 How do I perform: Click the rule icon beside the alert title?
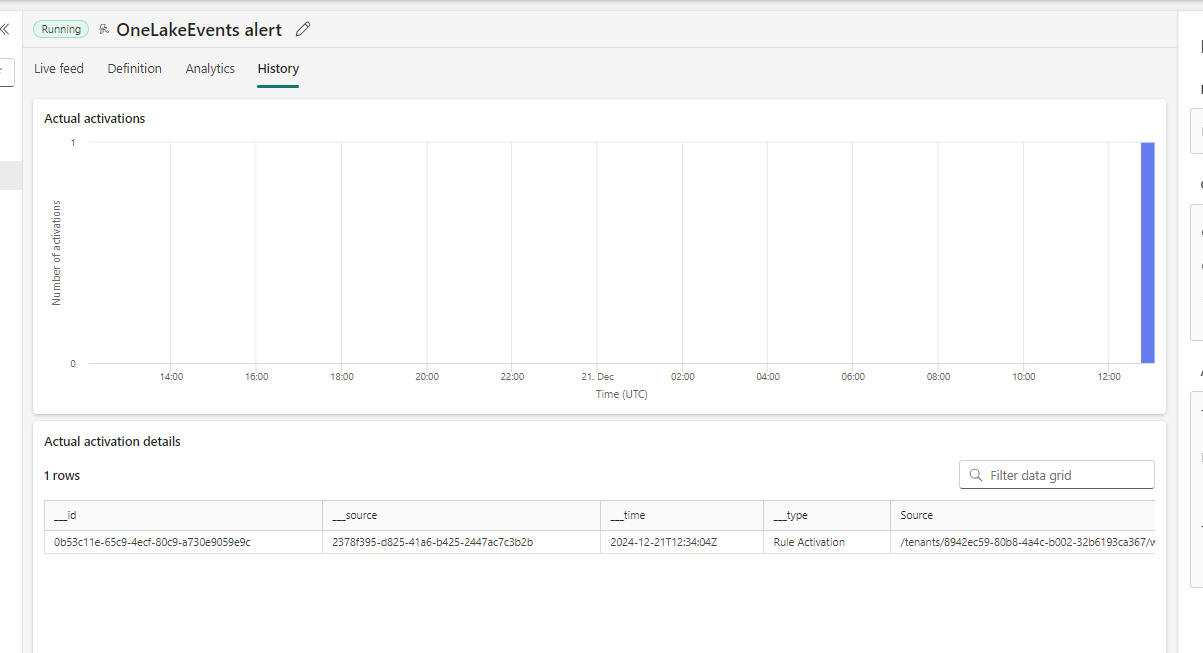(x=104, y=29)
